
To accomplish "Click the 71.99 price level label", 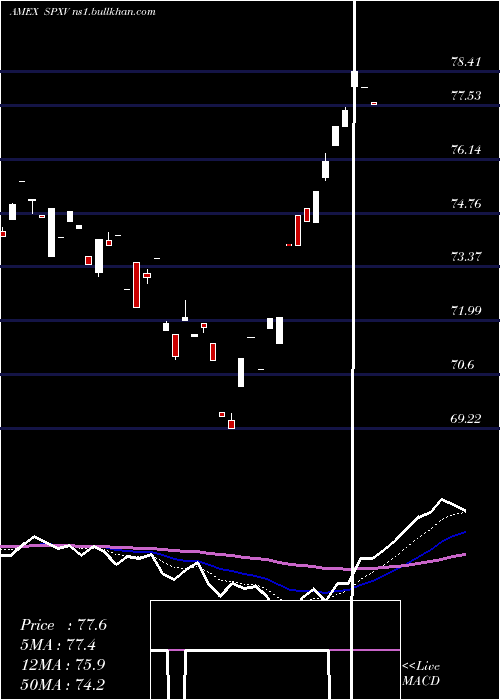I will [466, 310].
